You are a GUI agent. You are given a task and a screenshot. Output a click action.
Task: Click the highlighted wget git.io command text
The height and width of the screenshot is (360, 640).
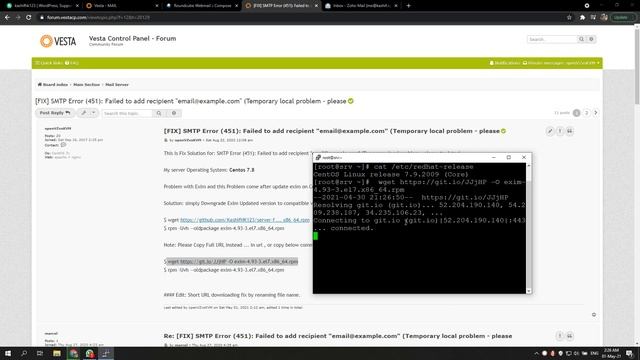click(x=232, y=261)
